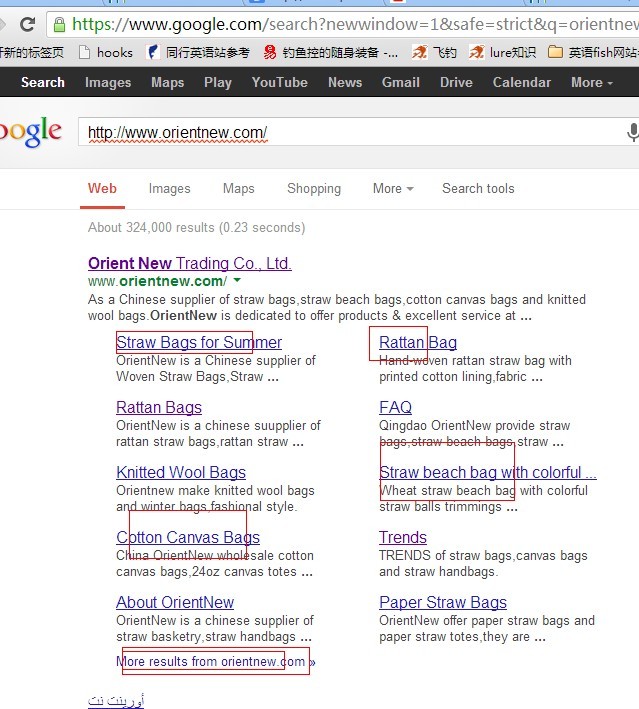Viewport: 639px width, 709px height.
Task: Open Play in the black Google bar
Action: (218, 82)
